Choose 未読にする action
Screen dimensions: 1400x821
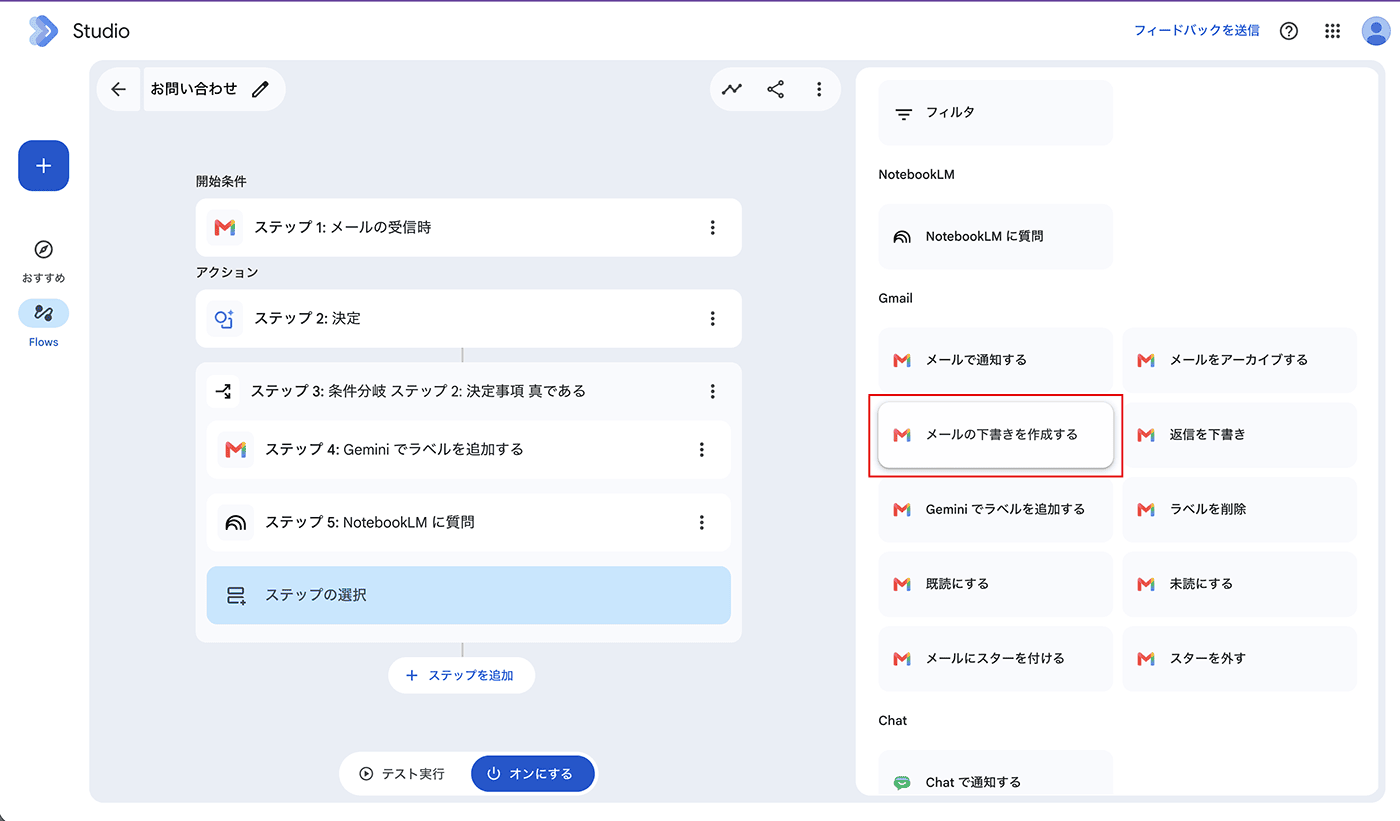pos(1240,584)
